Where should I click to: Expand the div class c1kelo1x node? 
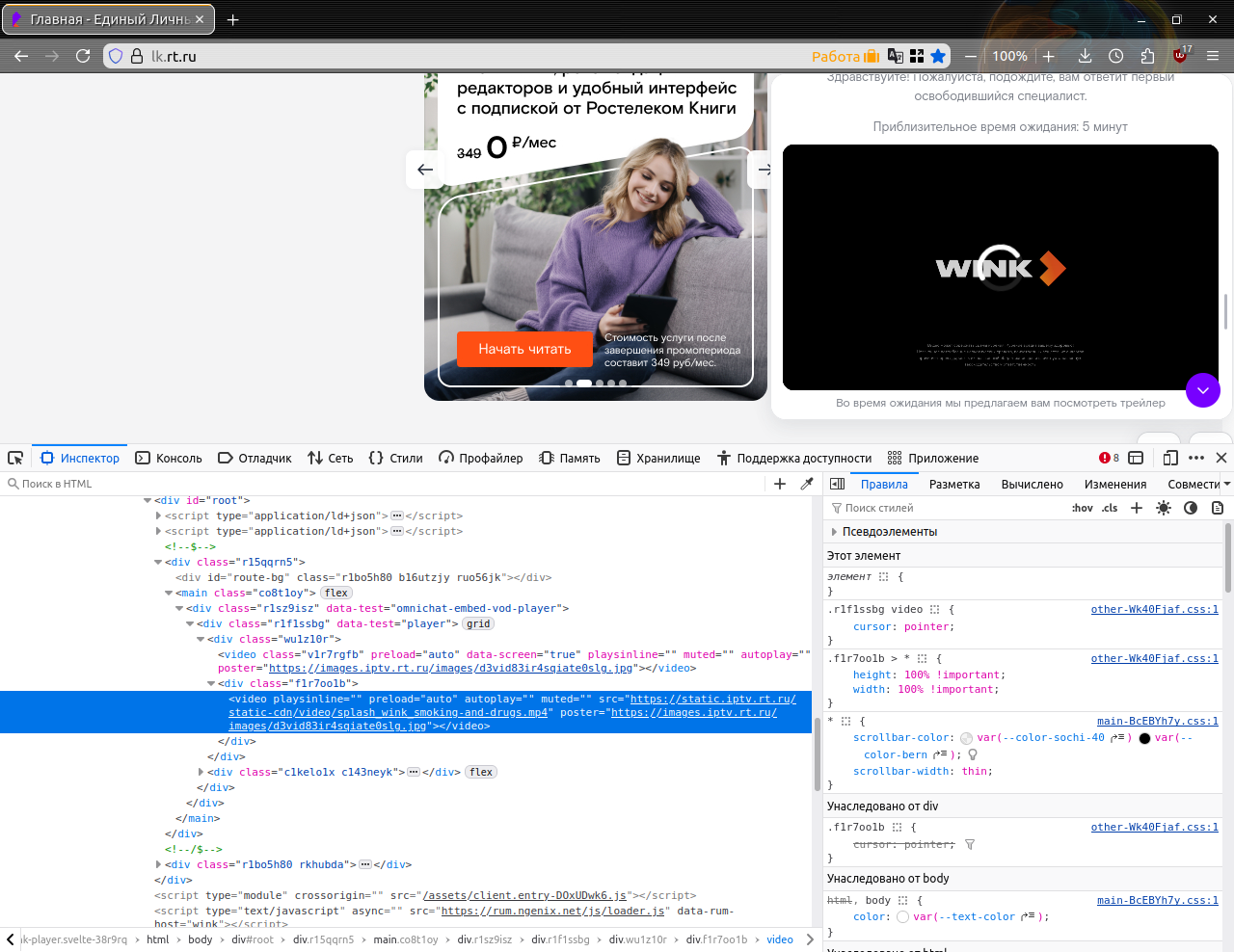coord(201,773)
